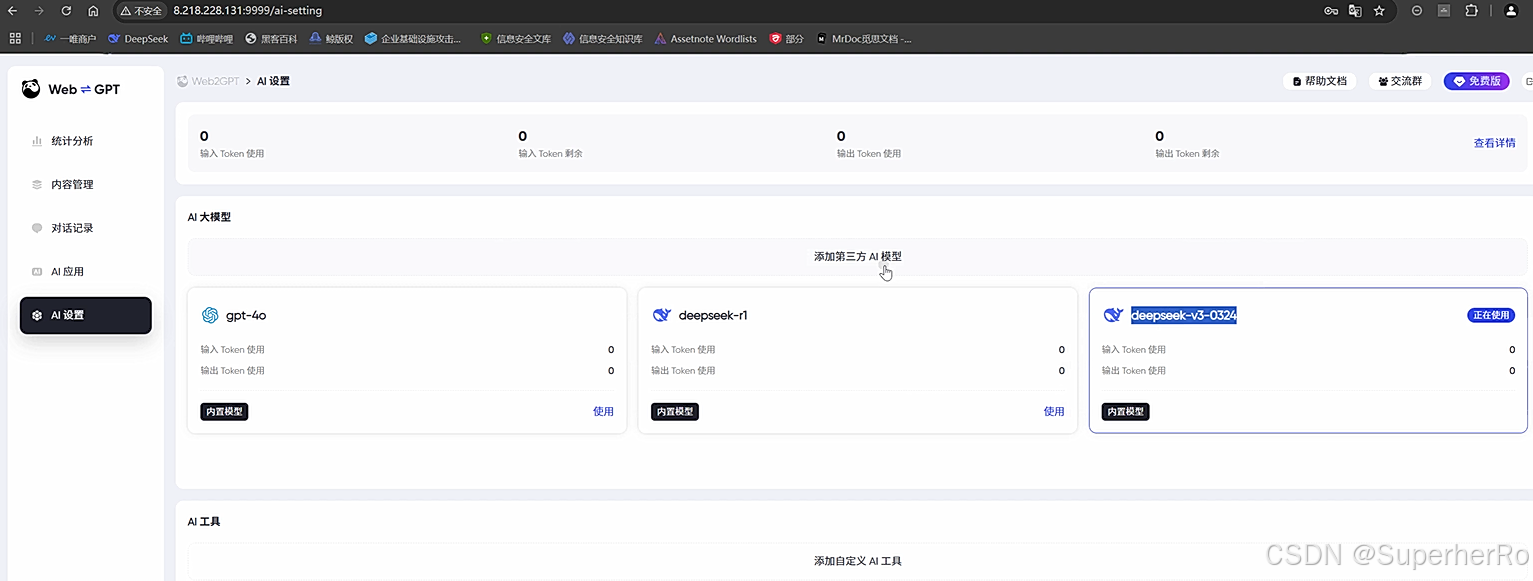Go to browser home icon
The image size is (1533, 581).
coord(93,10)
